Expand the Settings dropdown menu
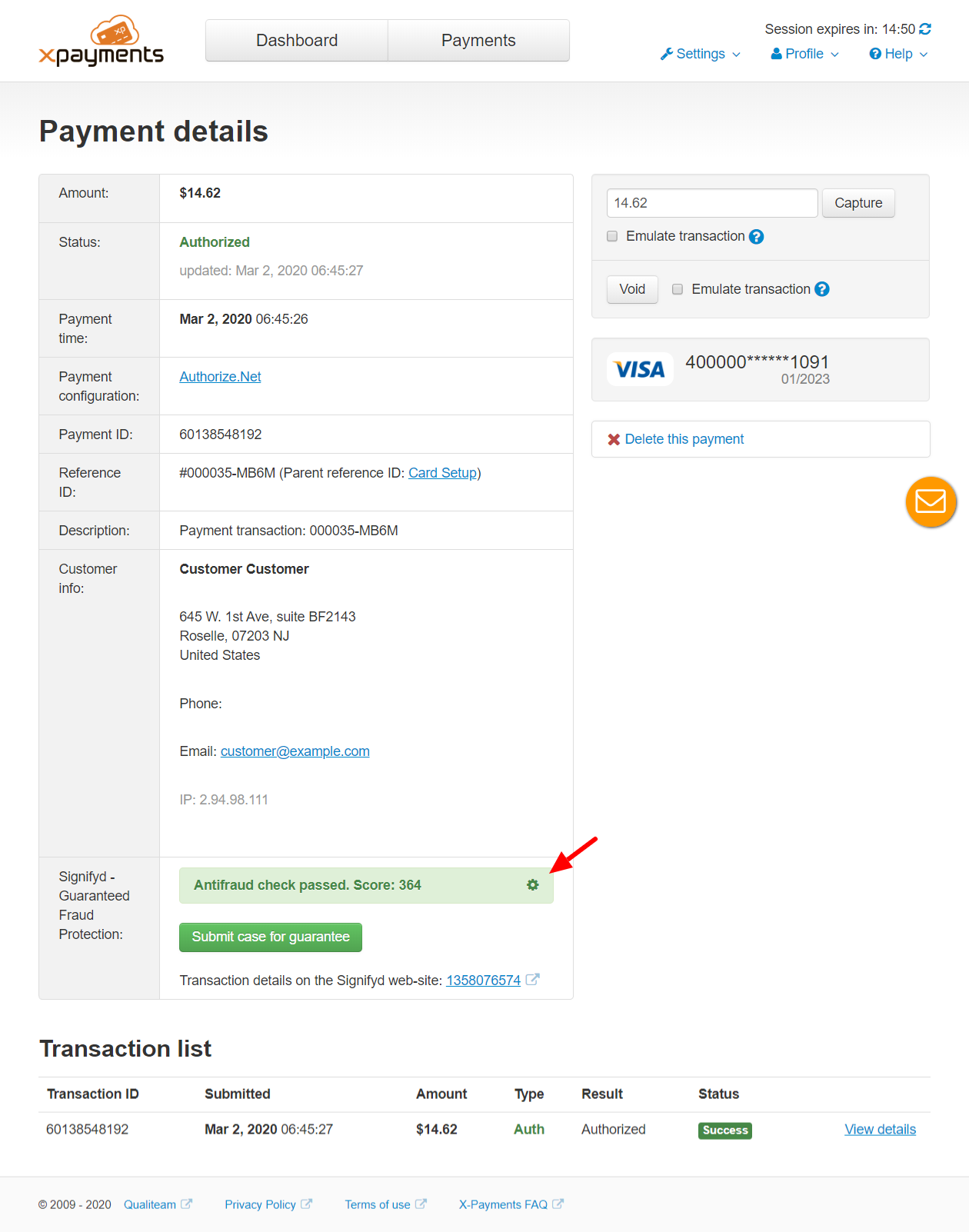Screen dimensions: 969x1232 700,54
